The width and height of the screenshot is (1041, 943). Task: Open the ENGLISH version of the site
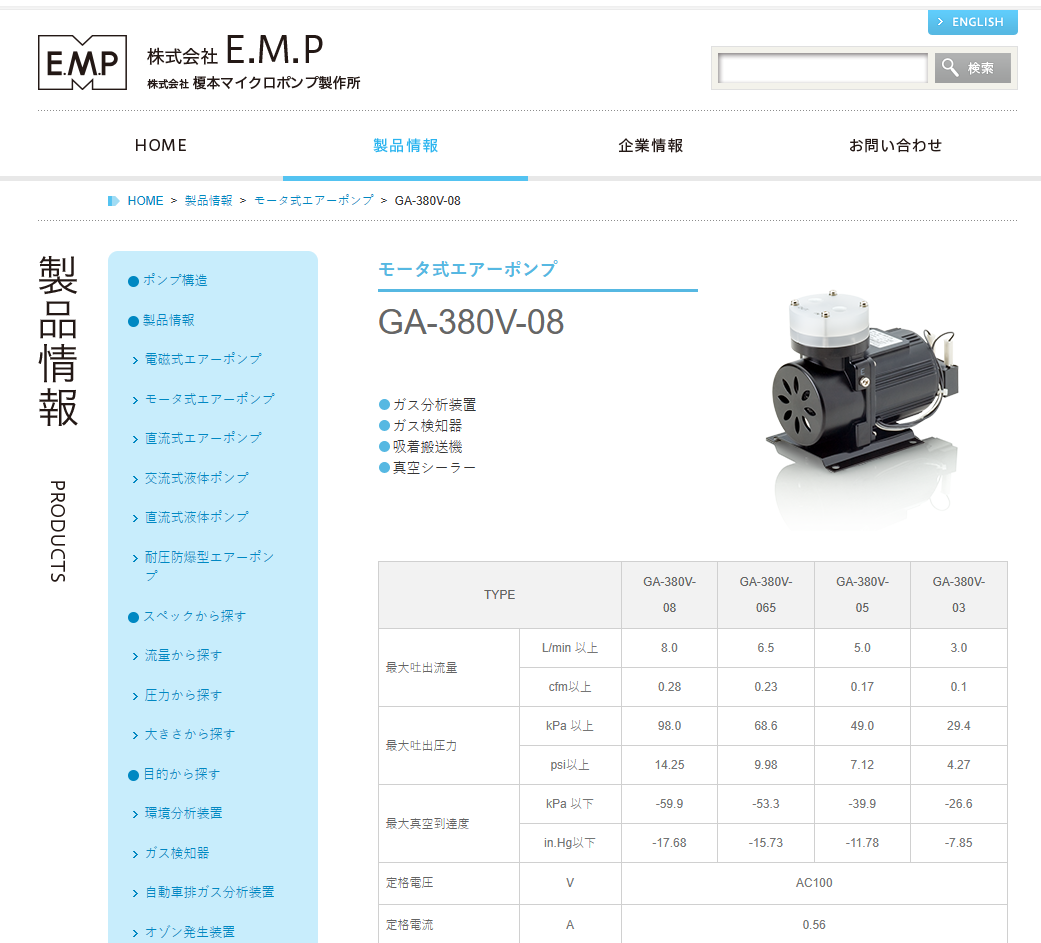click(972, 22)
